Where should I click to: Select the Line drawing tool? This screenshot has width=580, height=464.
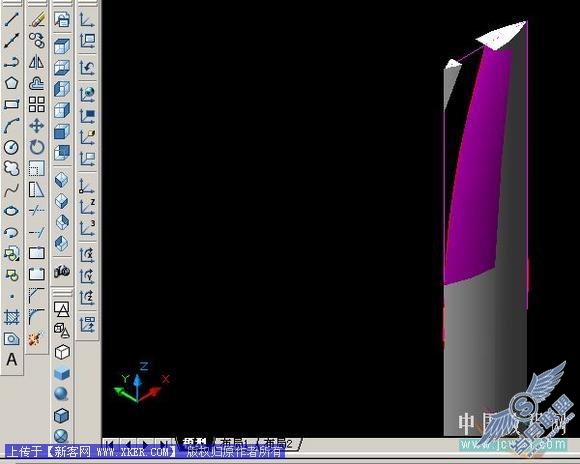pos(11,19)
